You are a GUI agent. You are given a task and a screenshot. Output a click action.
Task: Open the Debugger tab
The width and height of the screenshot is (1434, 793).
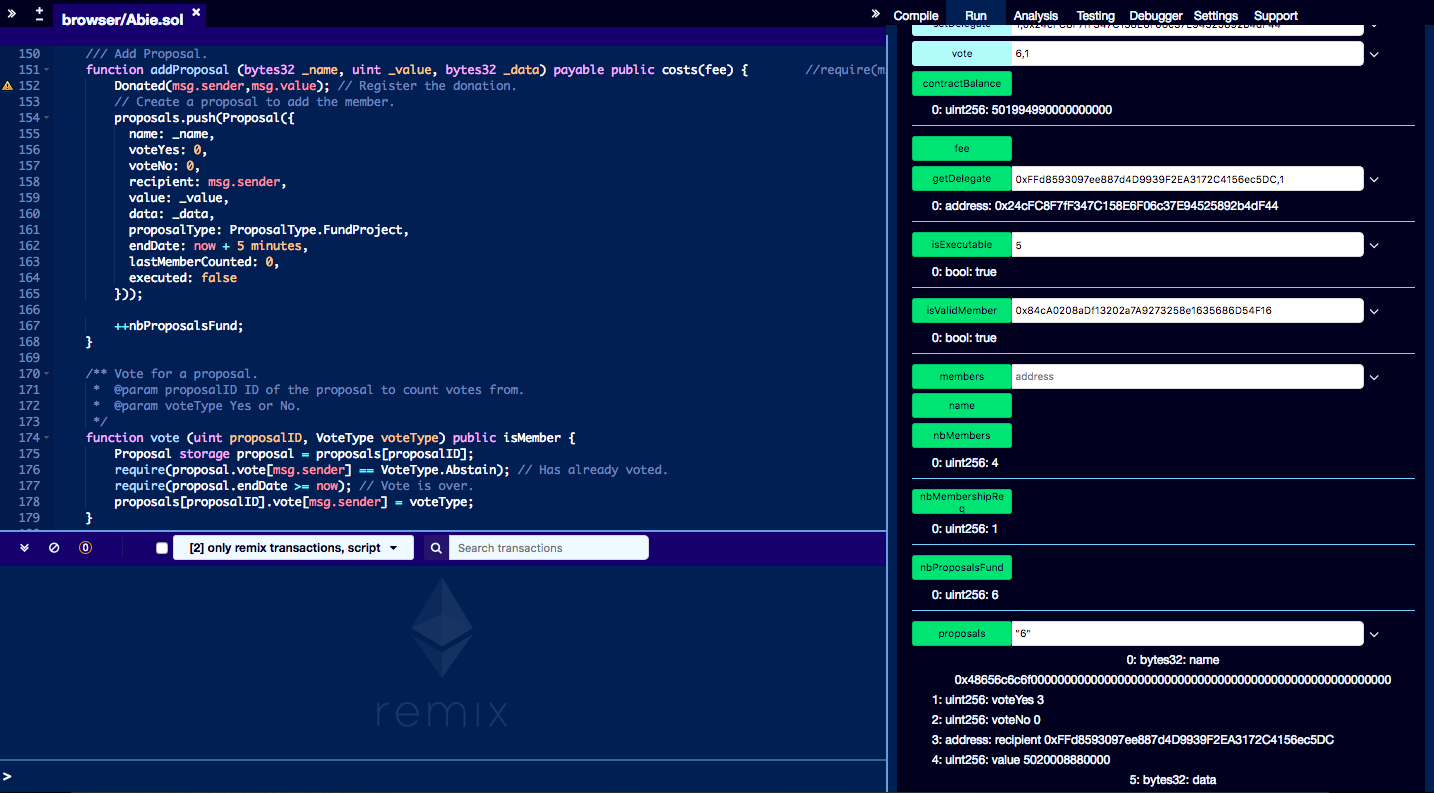[x=1156, y=15]
